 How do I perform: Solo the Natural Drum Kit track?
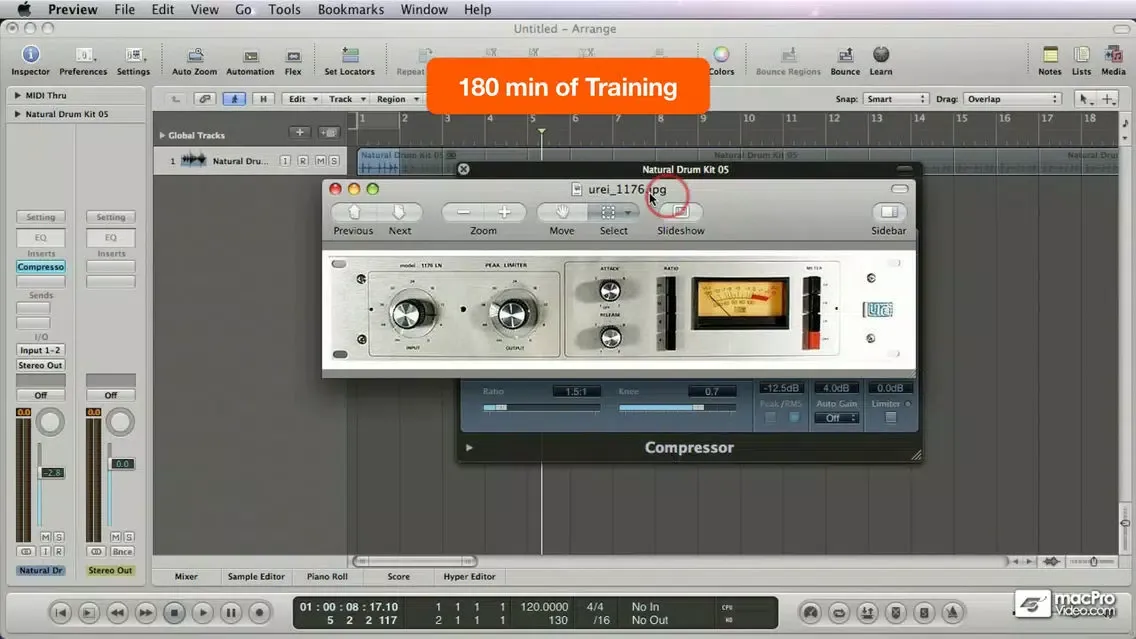(333, 161)
